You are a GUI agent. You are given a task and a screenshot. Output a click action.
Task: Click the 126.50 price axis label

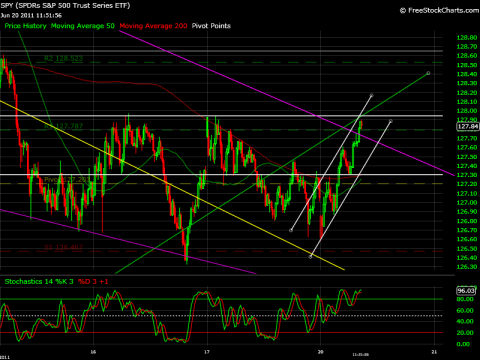pyautogui.click(x=467, y=249)
